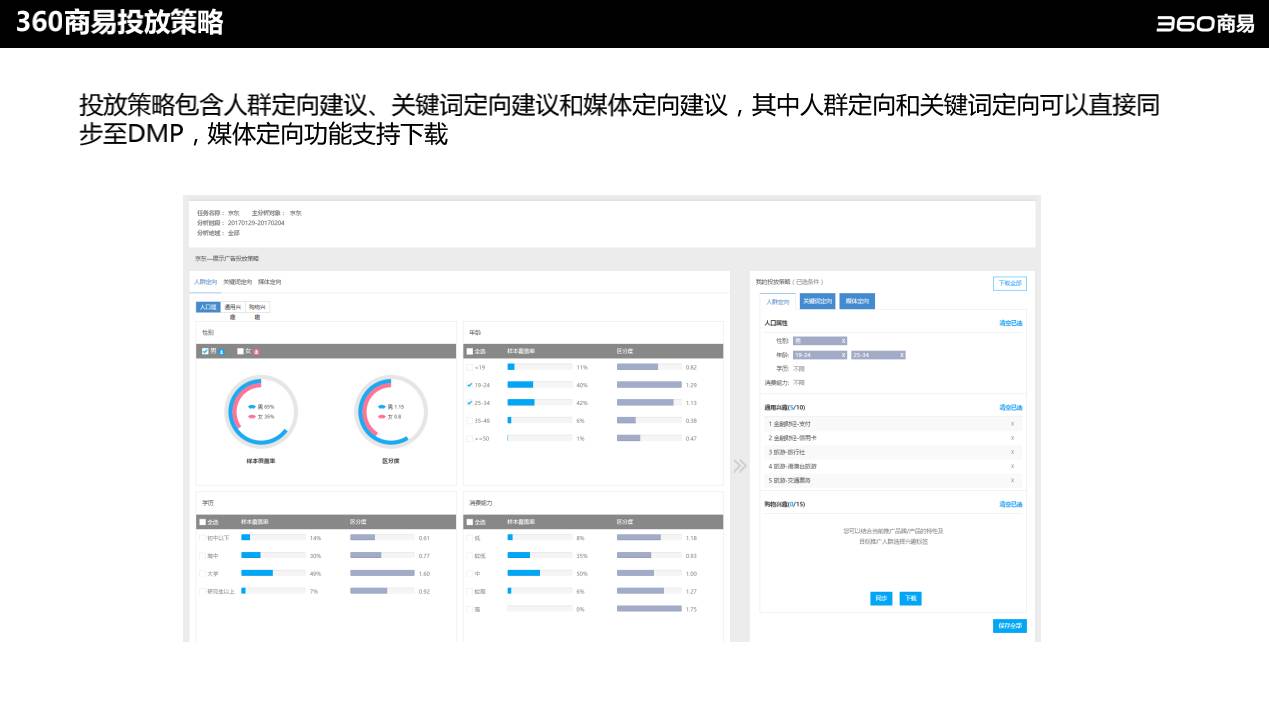1269x711 pixels.
Task: Switch to the 关键词定向 tab in the right panel
Action: pyautogui.click(x=817, y=301)
